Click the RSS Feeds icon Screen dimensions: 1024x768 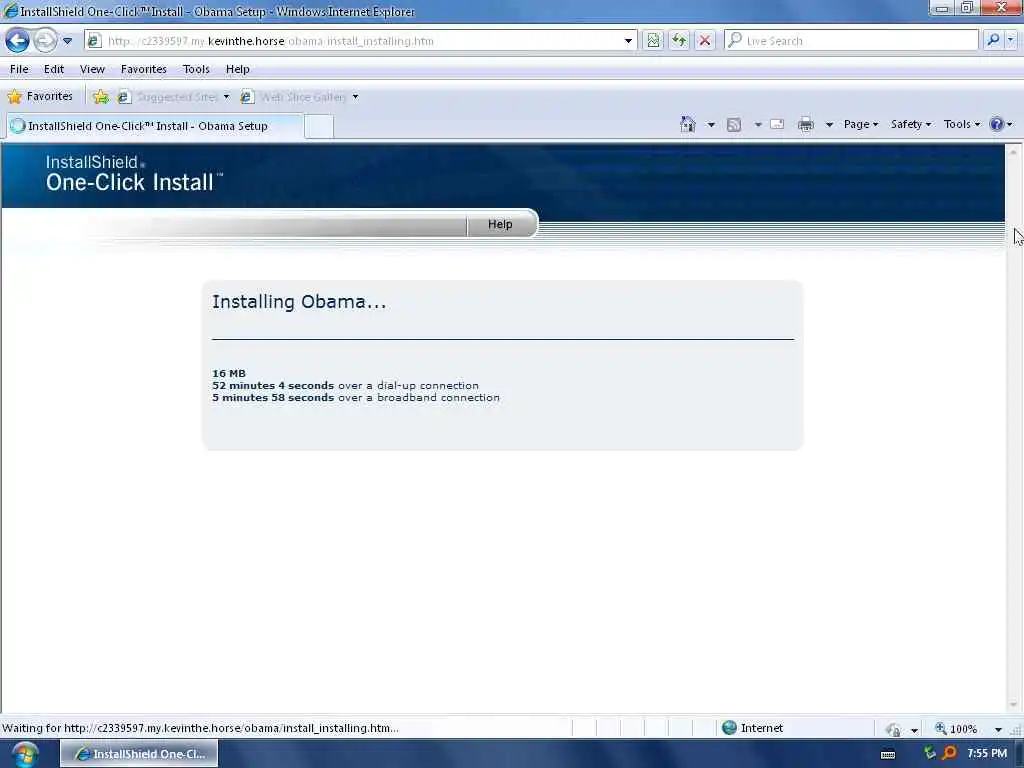[x=734, y=125]
